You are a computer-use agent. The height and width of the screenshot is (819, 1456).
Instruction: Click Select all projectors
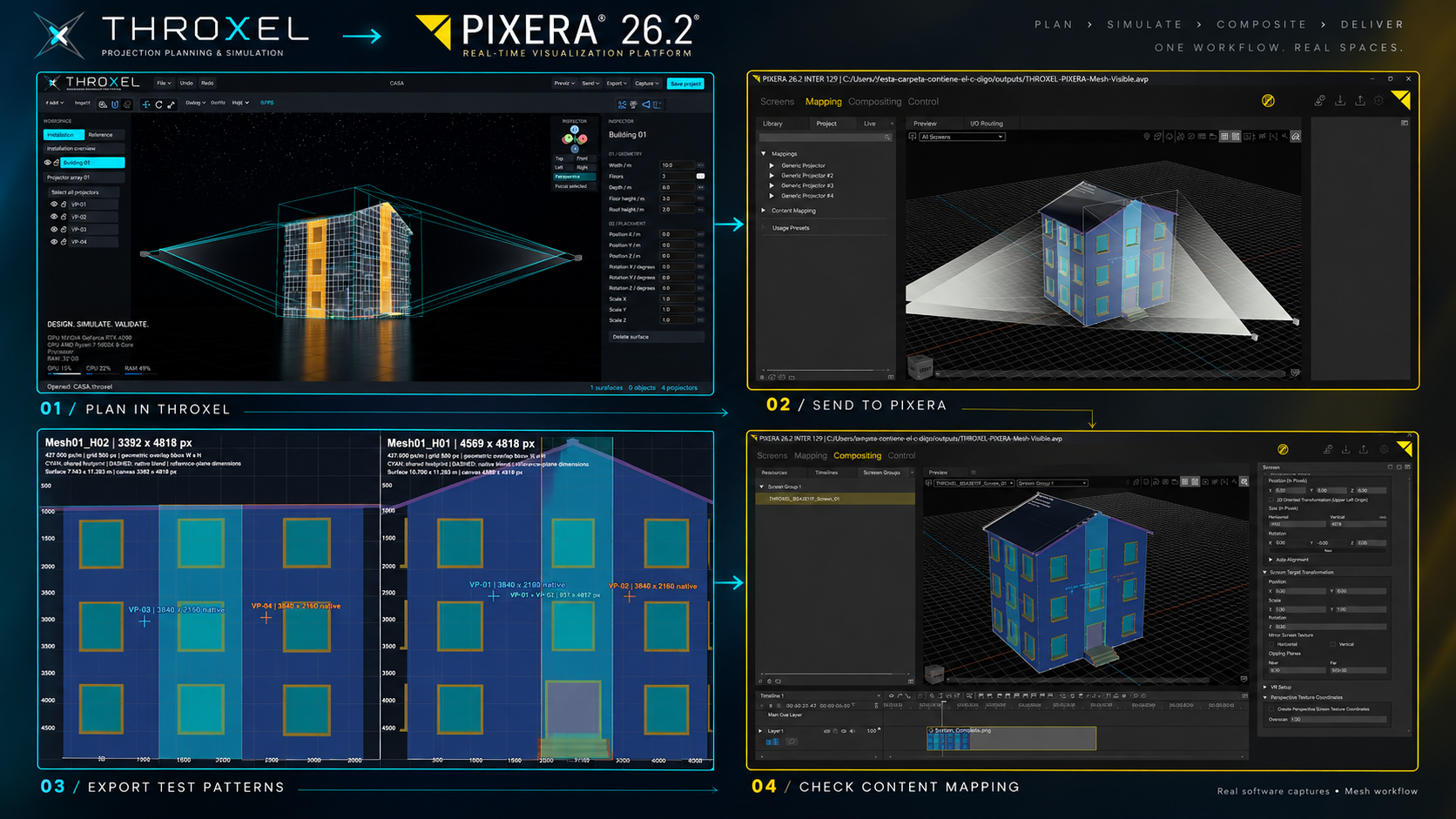pyautogui.click(x=84, y=192)
